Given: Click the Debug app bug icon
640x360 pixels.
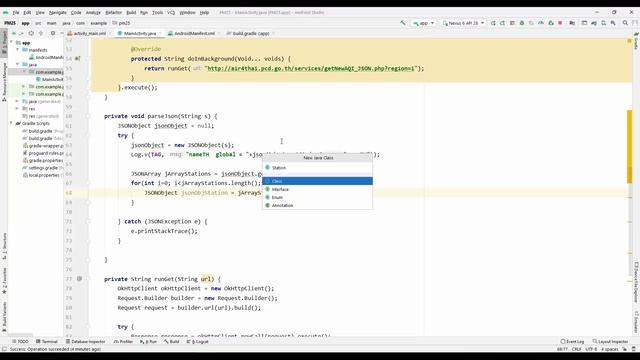Looking at the screenshot, I should [x=522, y=23].
